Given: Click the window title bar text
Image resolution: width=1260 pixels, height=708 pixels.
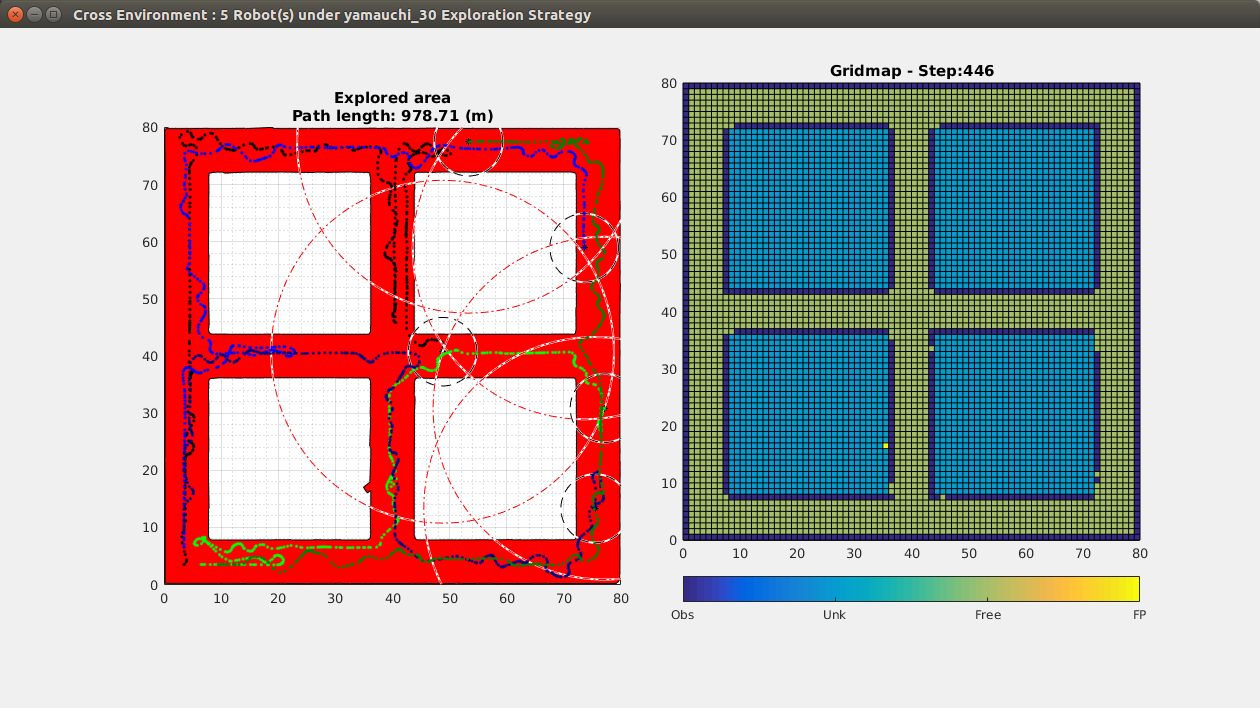Looking at the screenshot, I should click(331, 15).
